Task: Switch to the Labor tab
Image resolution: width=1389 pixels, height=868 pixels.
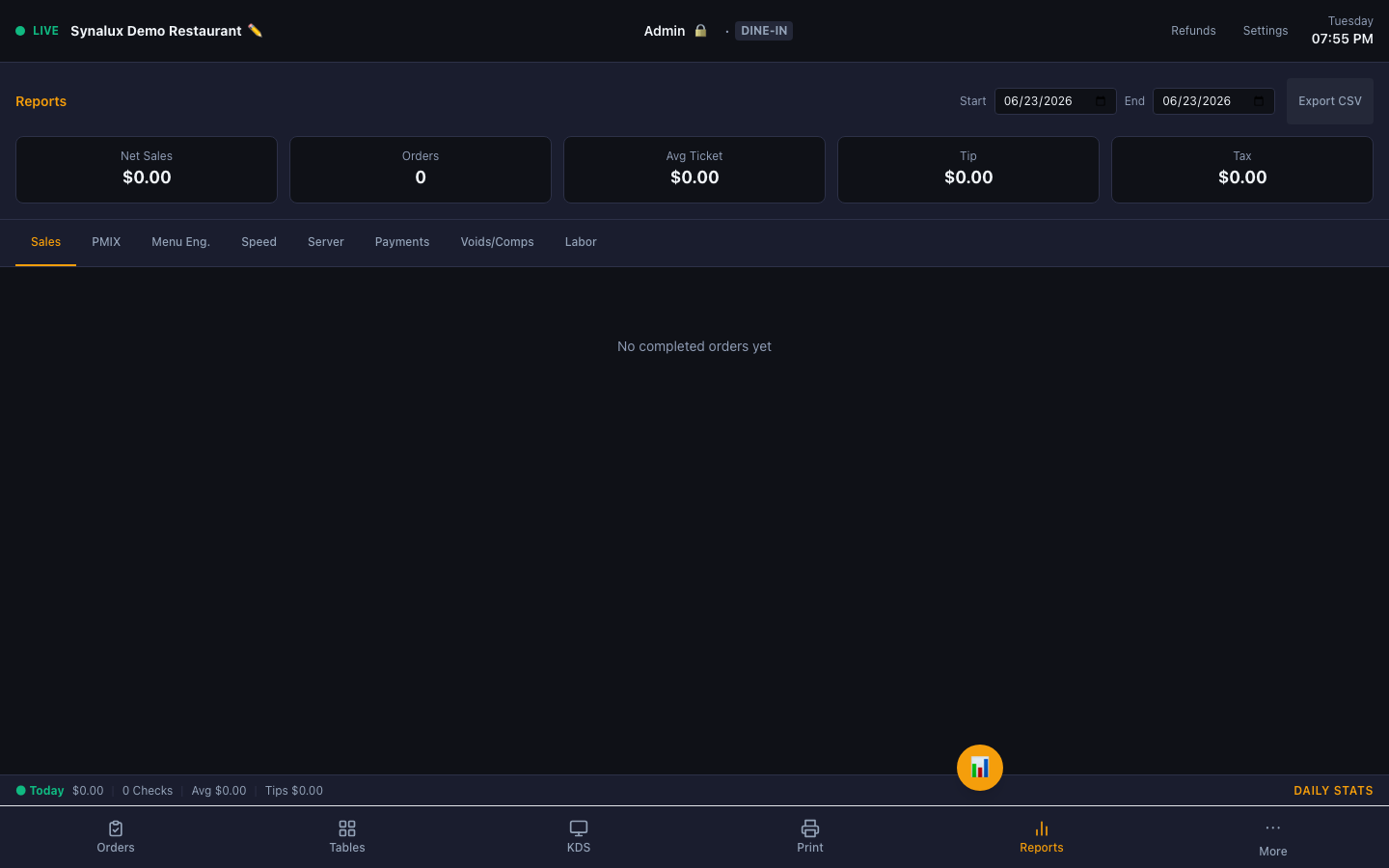Action: (581, 242)
